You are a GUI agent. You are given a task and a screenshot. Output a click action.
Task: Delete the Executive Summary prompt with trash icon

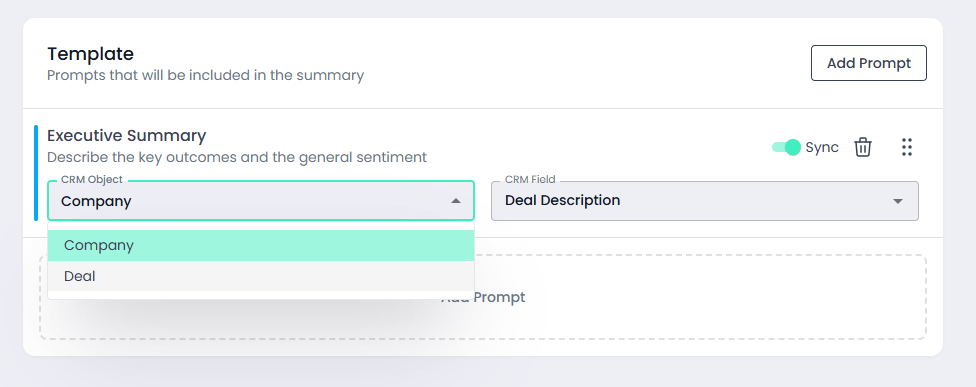pos(863,147)
